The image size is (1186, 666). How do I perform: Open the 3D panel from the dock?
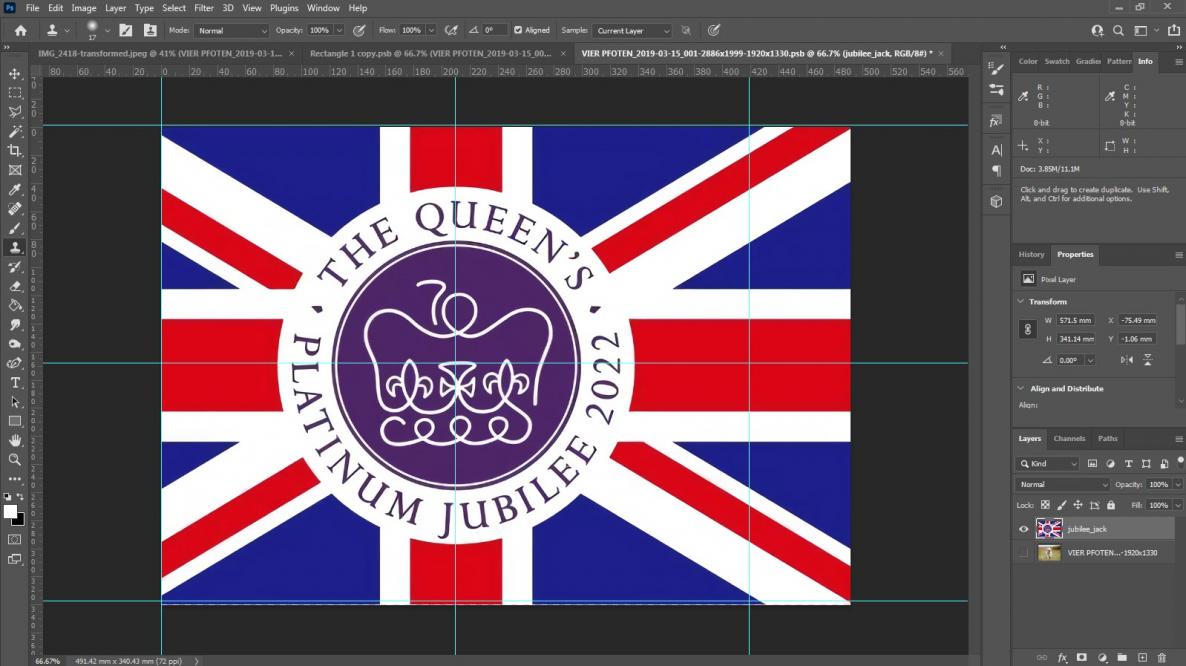pos(996,201)
